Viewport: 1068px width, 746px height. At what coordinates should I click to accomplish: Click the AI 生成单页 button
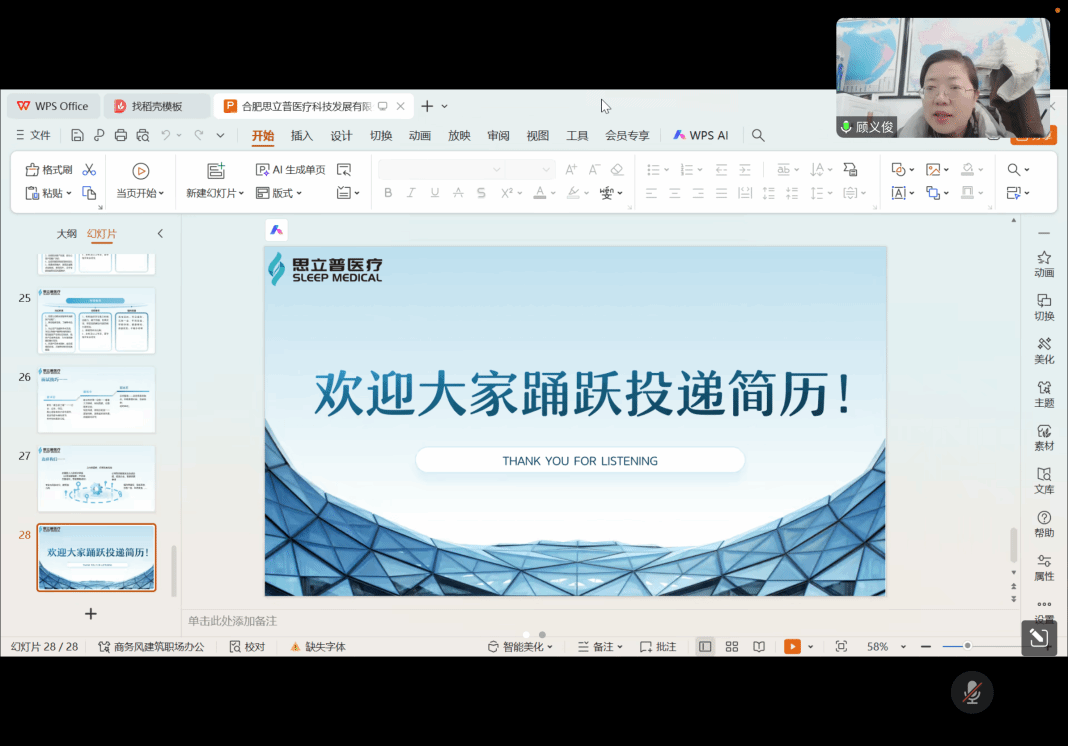291,170
